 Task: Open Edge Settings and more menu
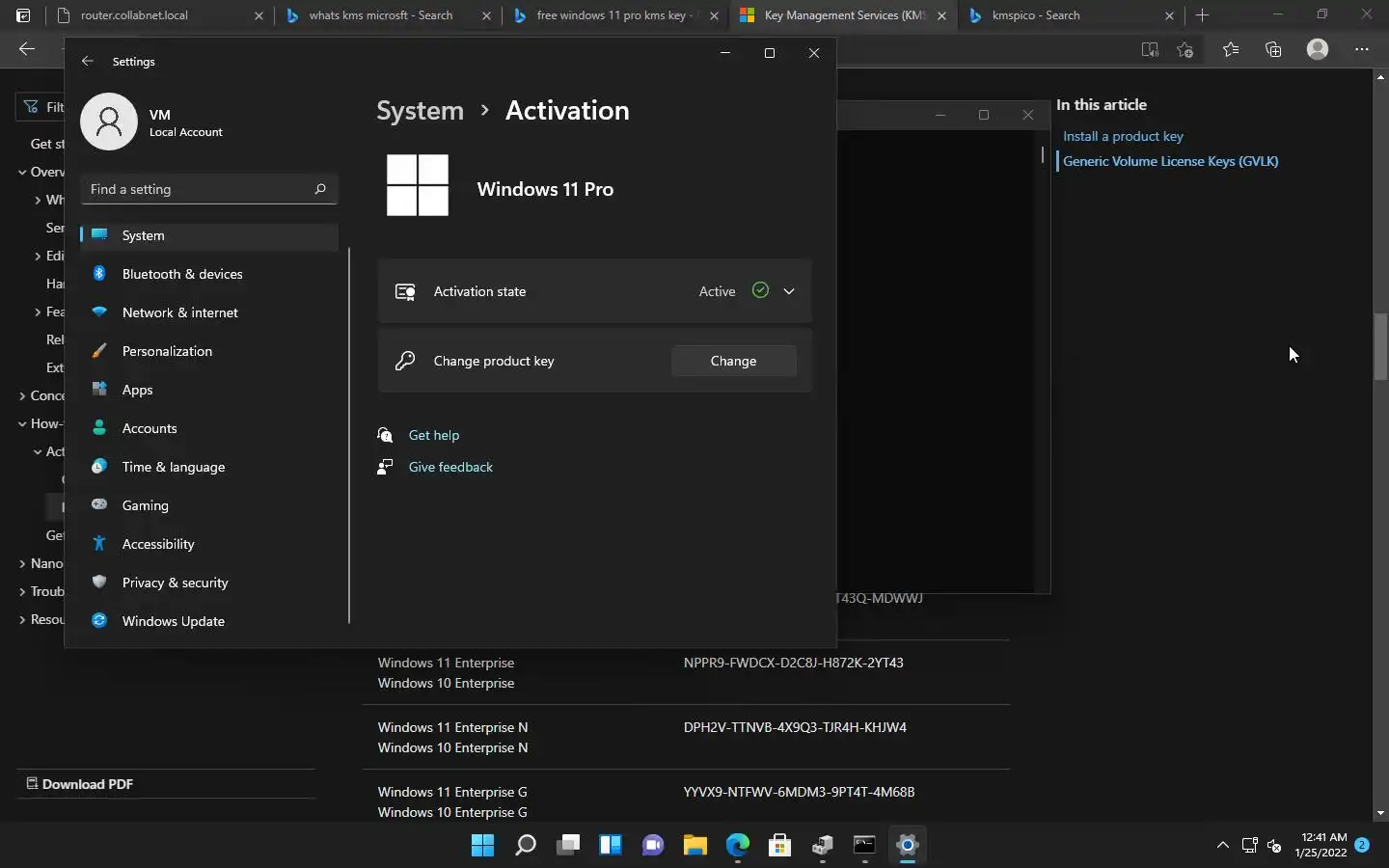point(1362,49)
